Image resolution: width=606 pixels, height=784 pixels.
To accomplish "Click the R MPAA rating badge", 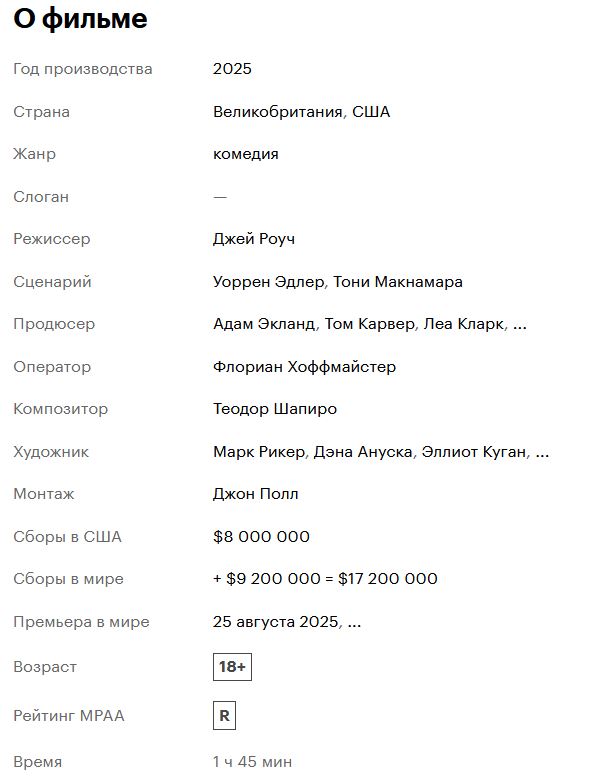I will coord(224,716).
